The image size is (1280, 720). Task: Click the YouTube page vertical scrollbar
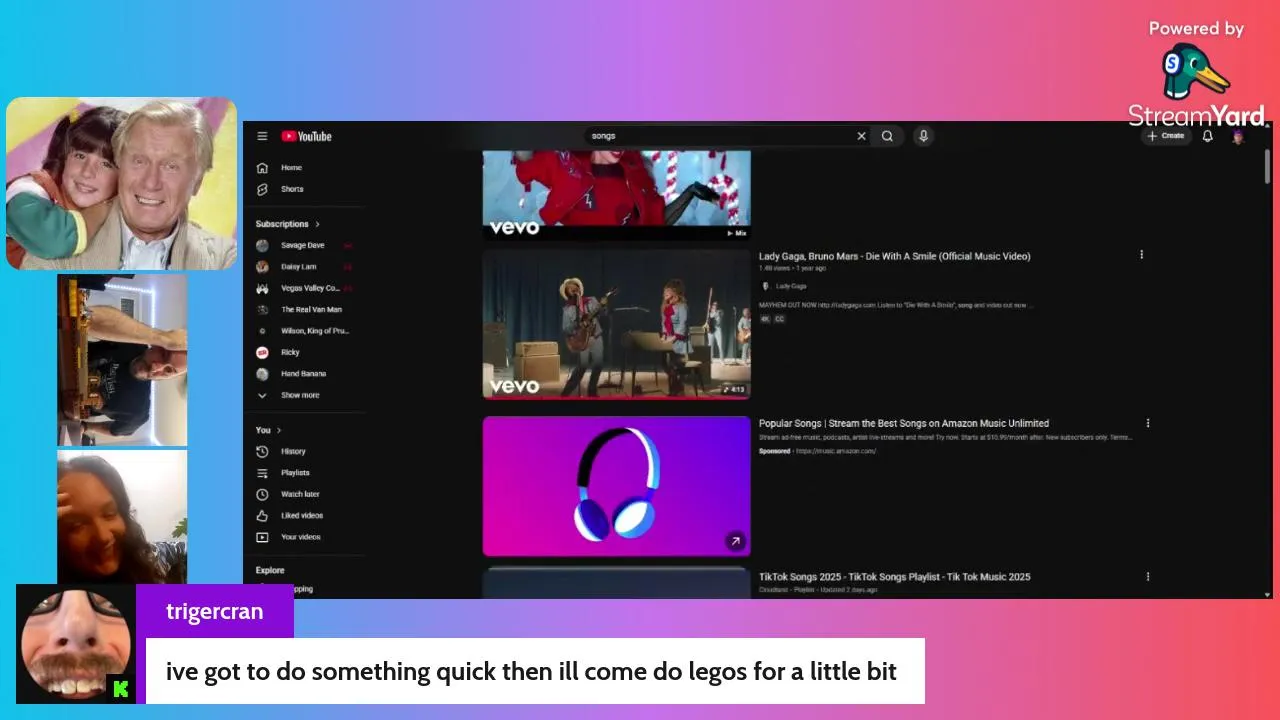pyautogui.click(x=1268, y=166)
